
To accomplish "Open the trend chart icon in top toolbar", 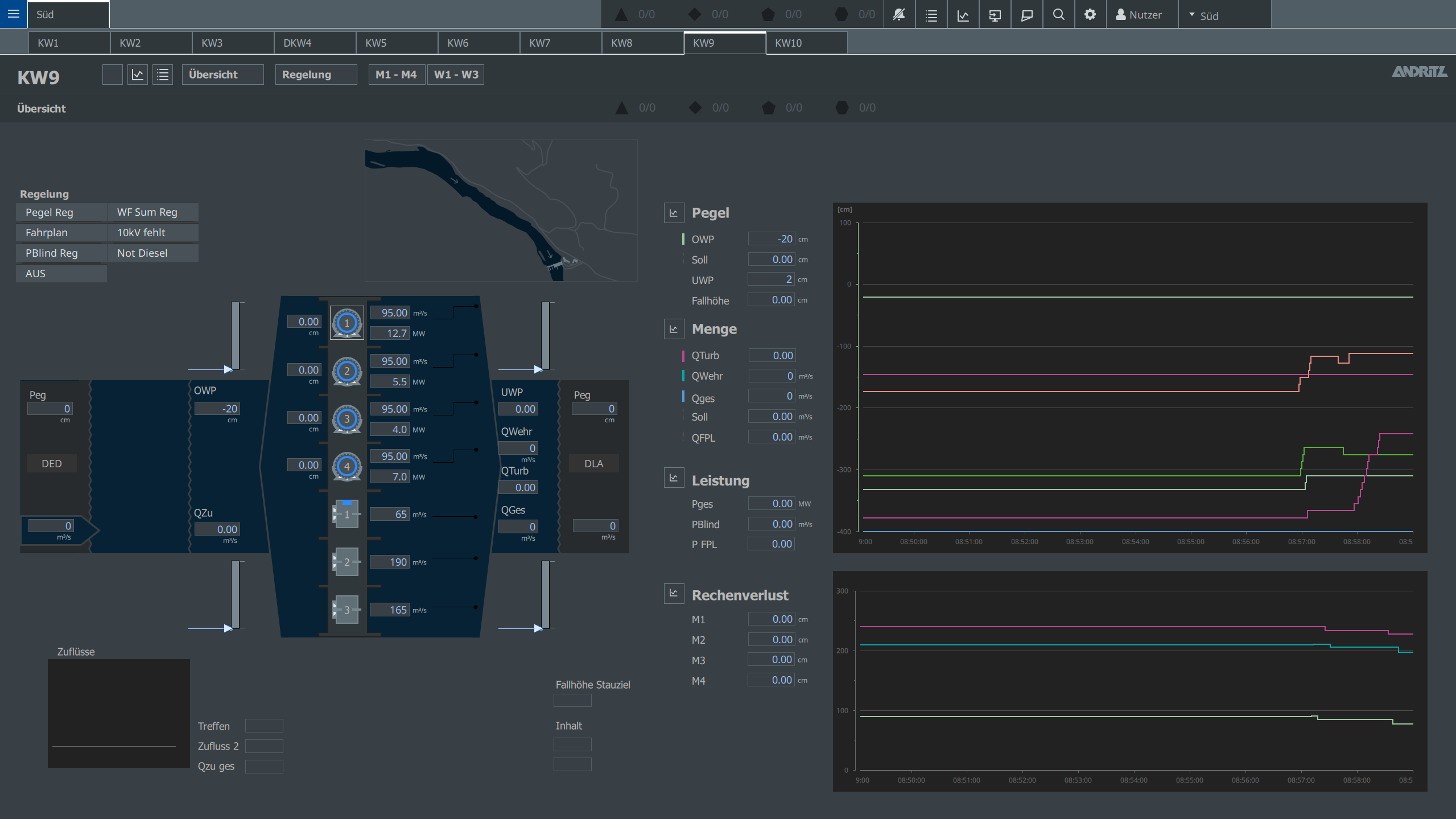I will point(963,15).
